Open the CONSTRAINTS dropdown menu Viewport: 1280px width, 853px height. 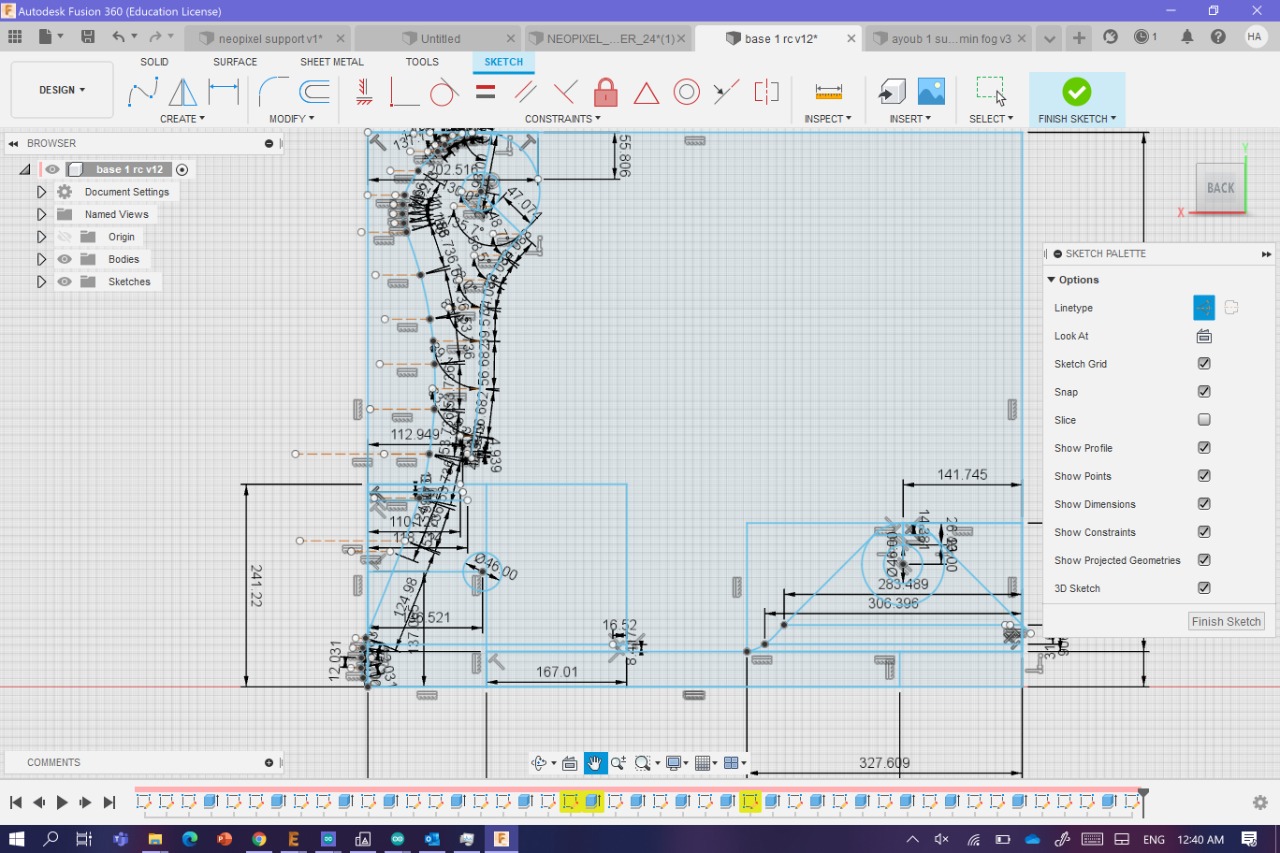pos(562,119)
